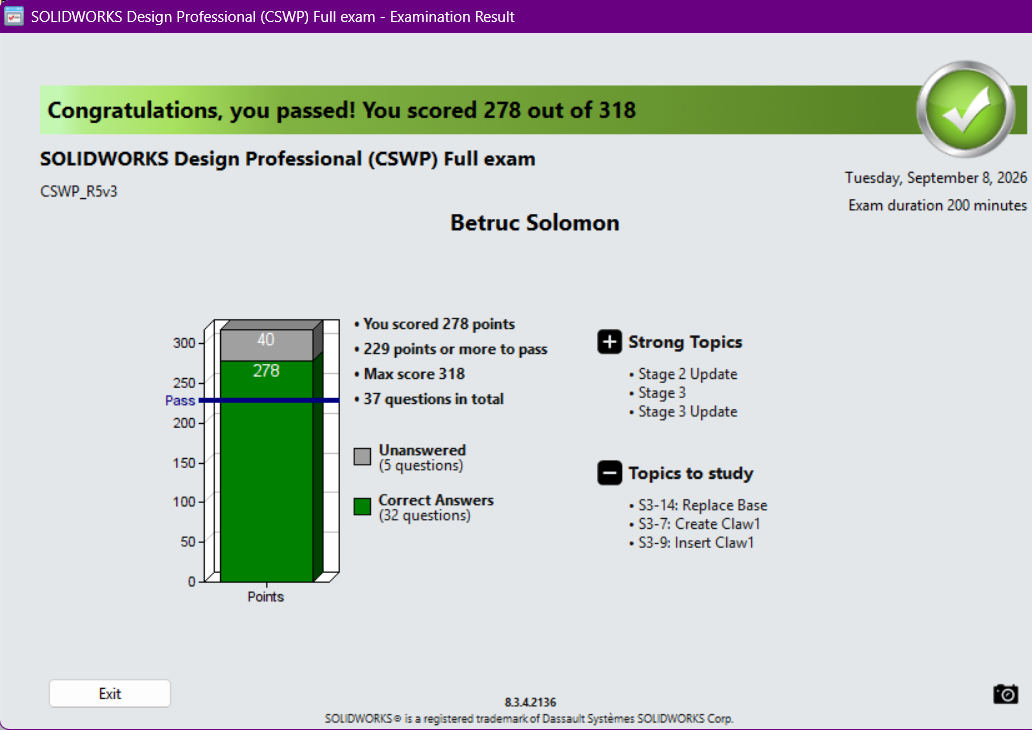The height and width of the screenshot is (730, 1032).
Task: Click the green 278 bar segment
Action: click(267, 471)
